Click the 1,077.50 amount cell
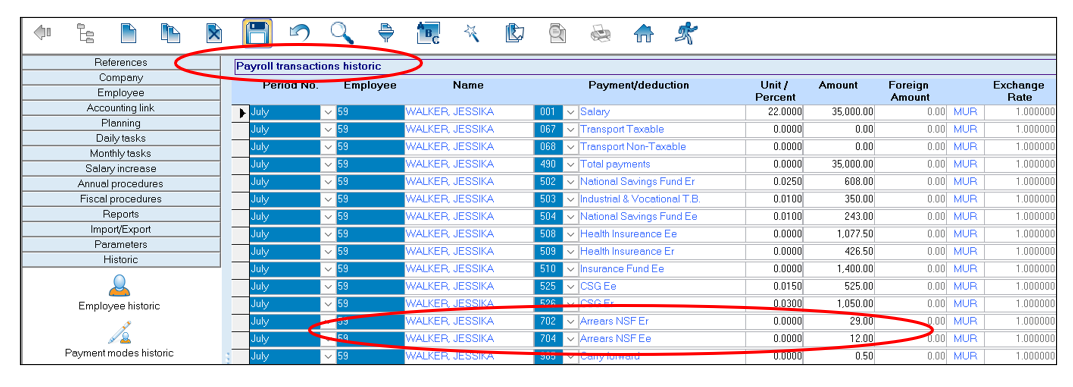 tap(840, 234)
